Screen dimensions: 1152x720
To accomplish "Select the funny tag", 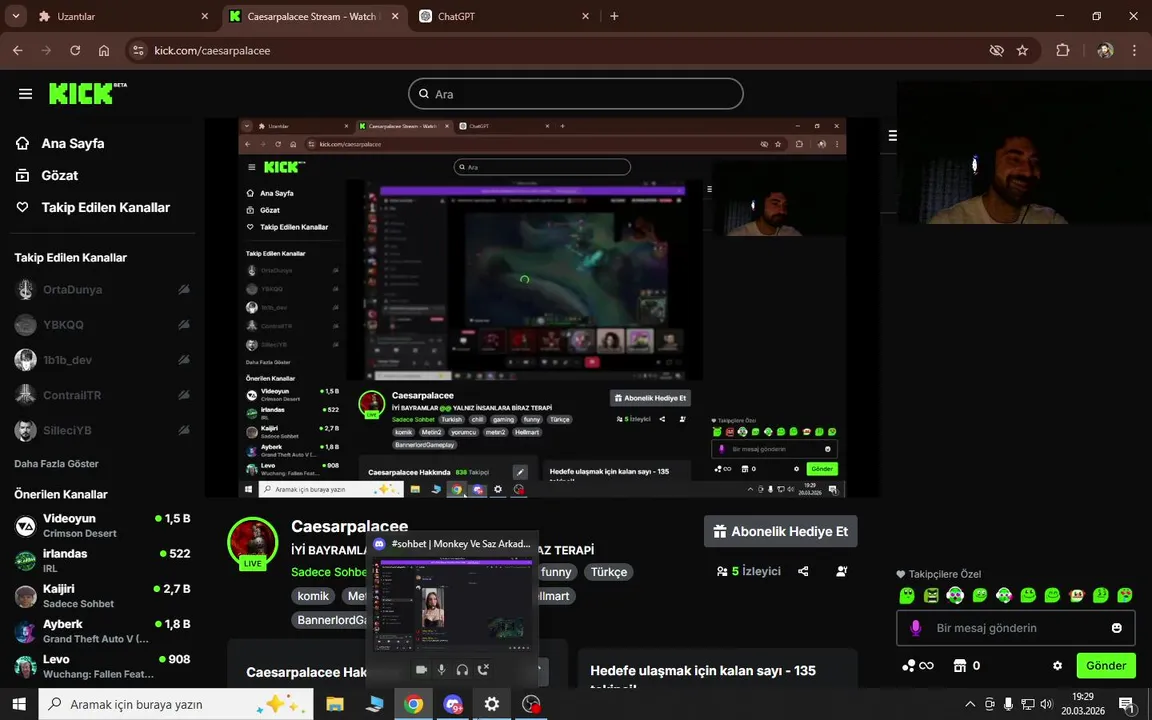I will click(556, 572).
